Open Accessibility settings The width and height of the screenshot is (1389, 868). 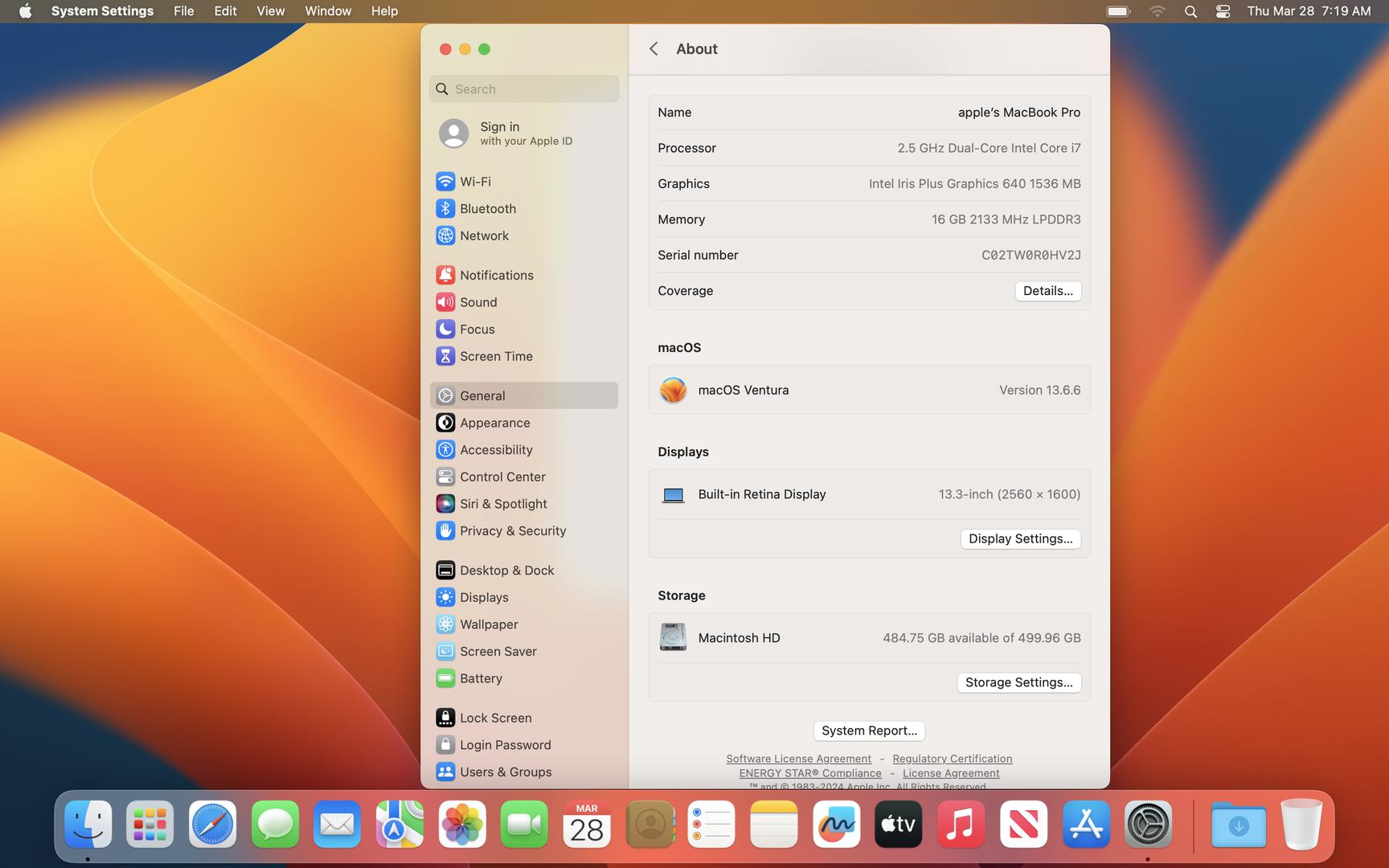point(524,450)
